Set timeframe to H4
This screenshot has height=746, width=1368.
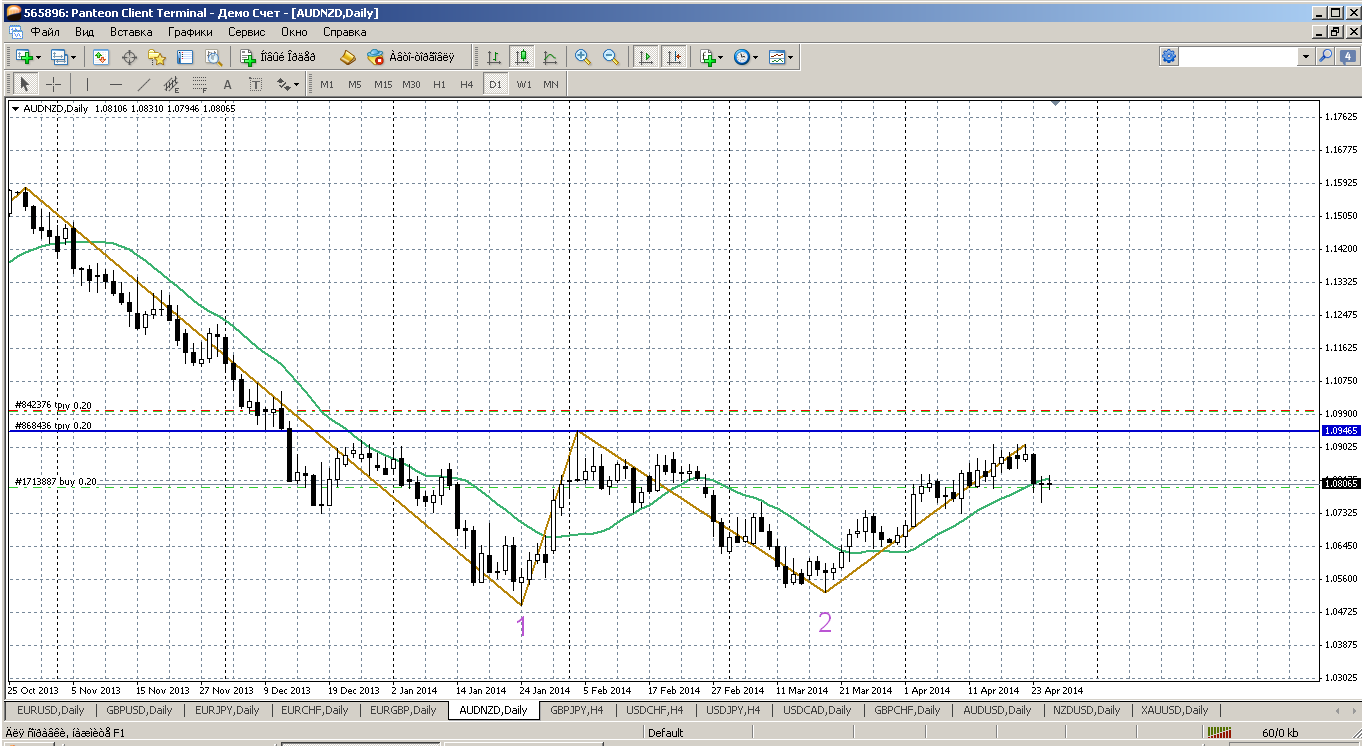[x=466, y=85]
